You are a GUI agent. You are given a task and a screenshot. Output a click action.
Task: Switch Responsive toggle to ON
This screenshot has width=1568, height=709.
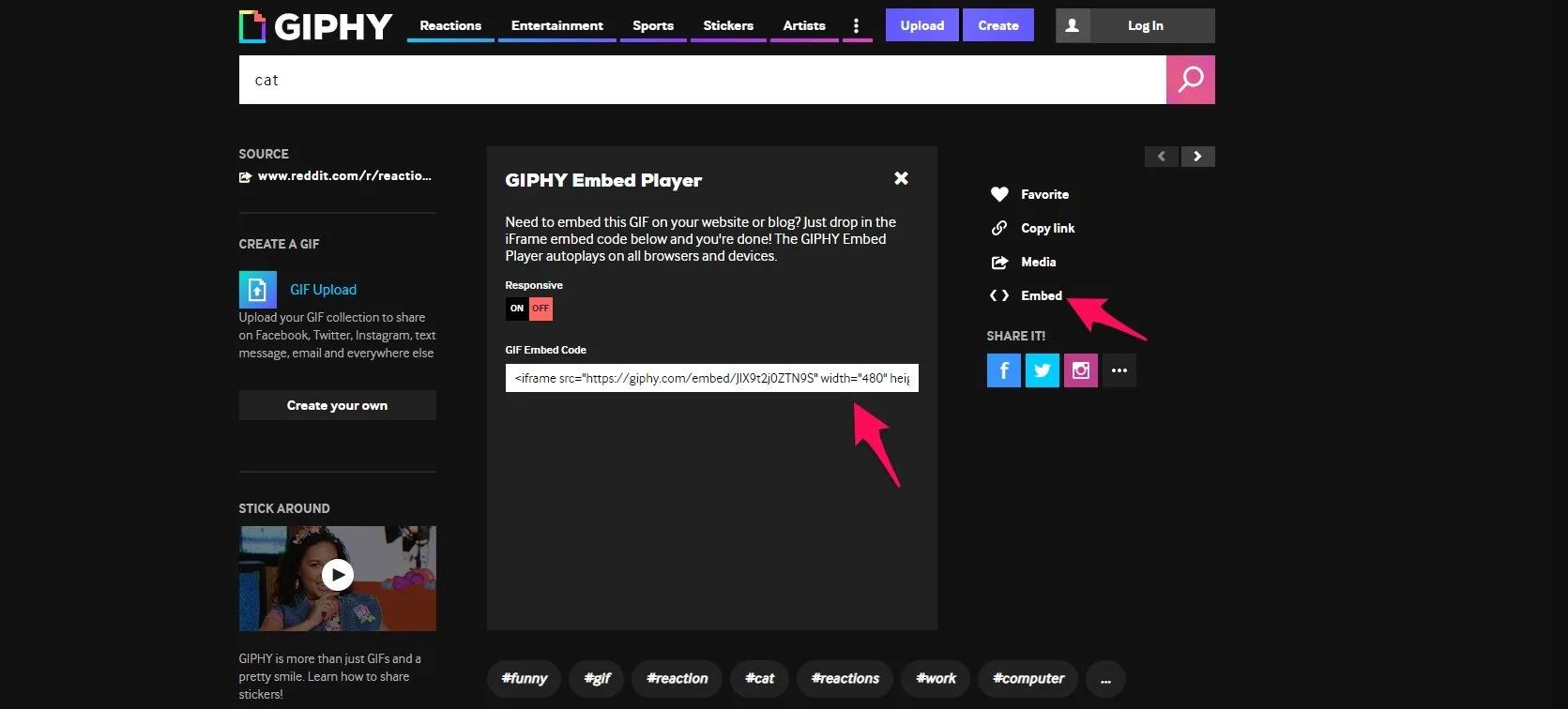(517, 309)
